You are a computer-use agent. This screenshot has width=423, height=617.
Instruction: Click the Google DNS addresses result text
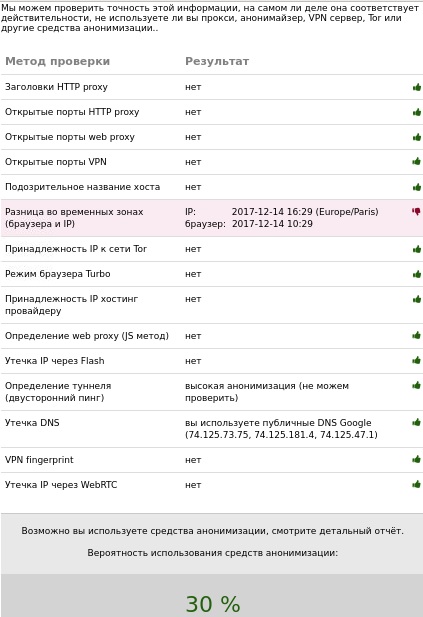[281, 429]
